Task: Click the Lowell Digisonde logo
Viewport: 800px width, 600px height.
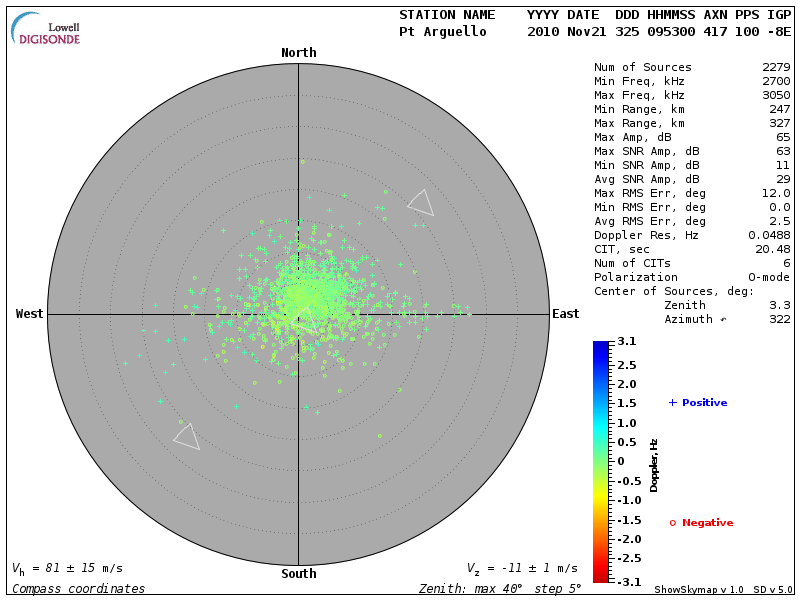Action: (46, 29)
